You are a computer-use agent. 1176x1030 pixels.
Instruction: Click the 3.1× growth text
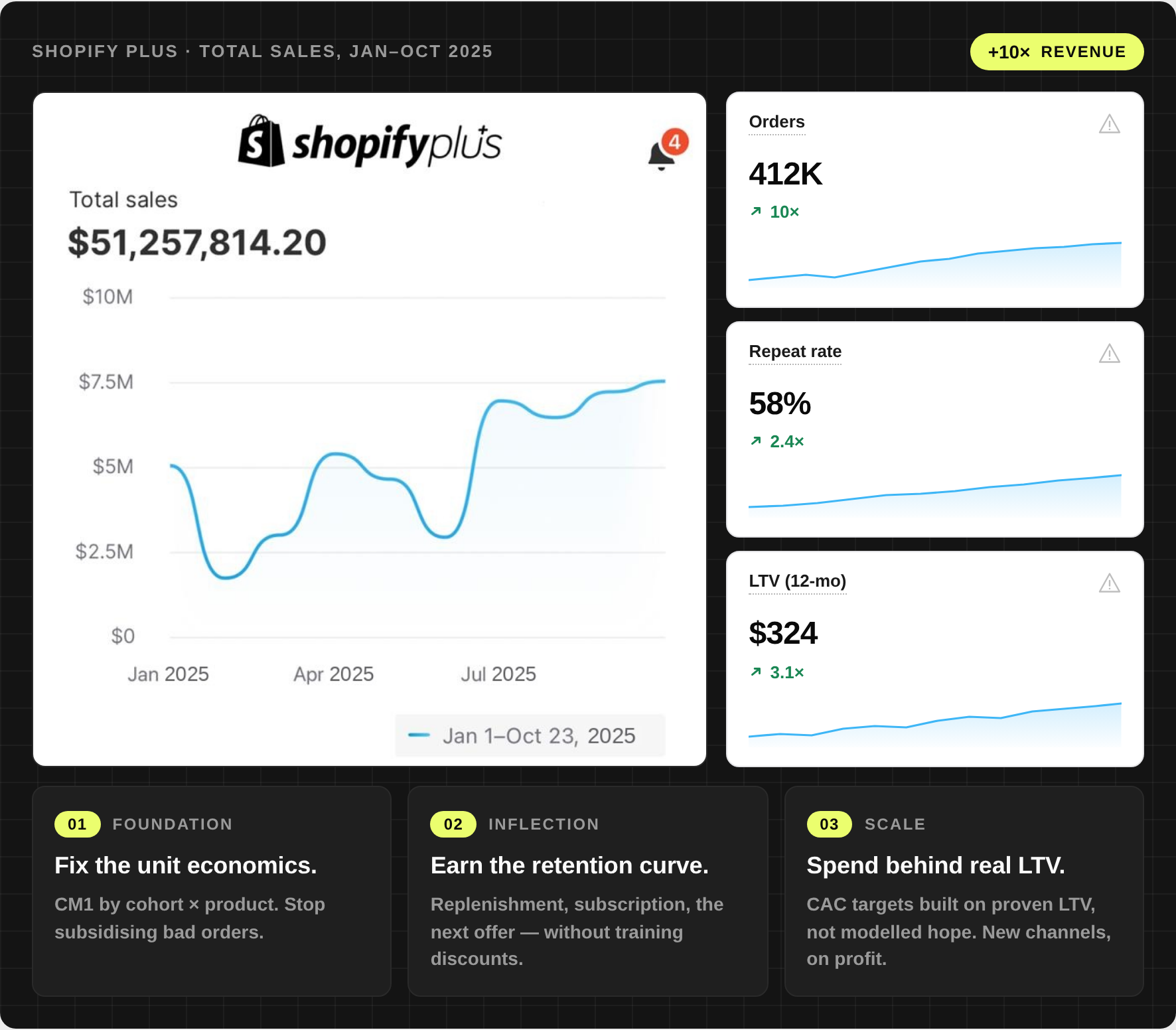pos(787,672)
